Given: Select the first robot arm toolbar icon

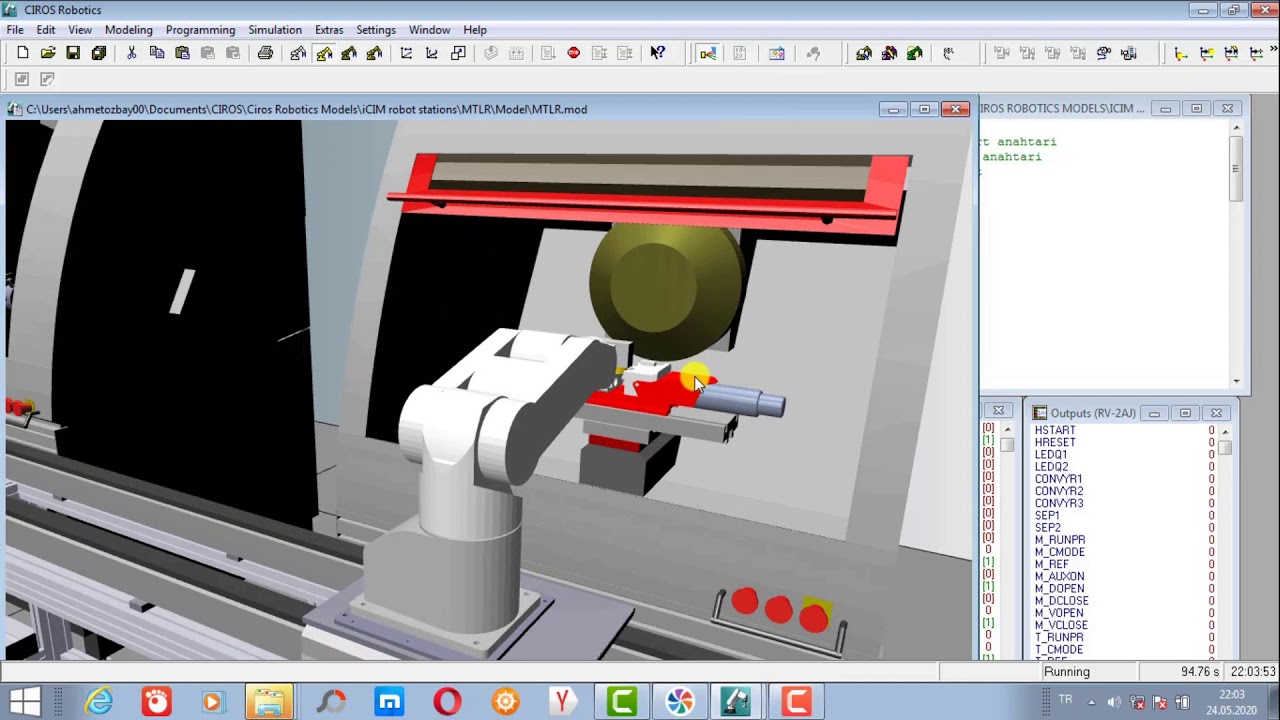Looking at the screenshot, I should point(298,53).
